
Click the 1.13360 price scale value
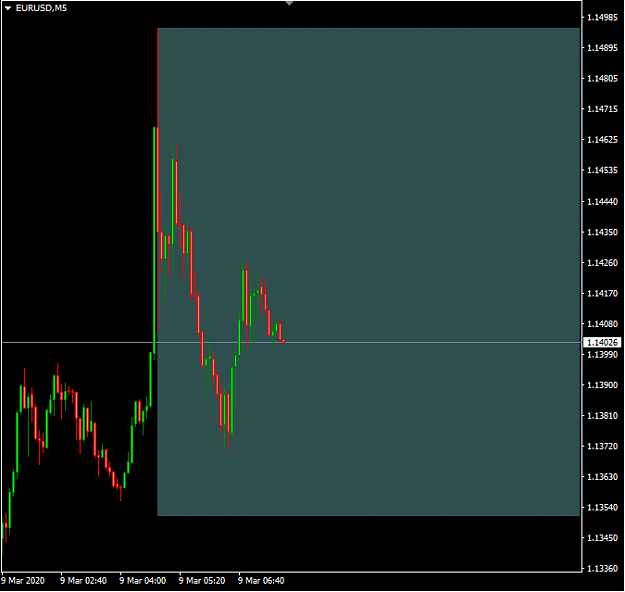(x=602, y=568)
